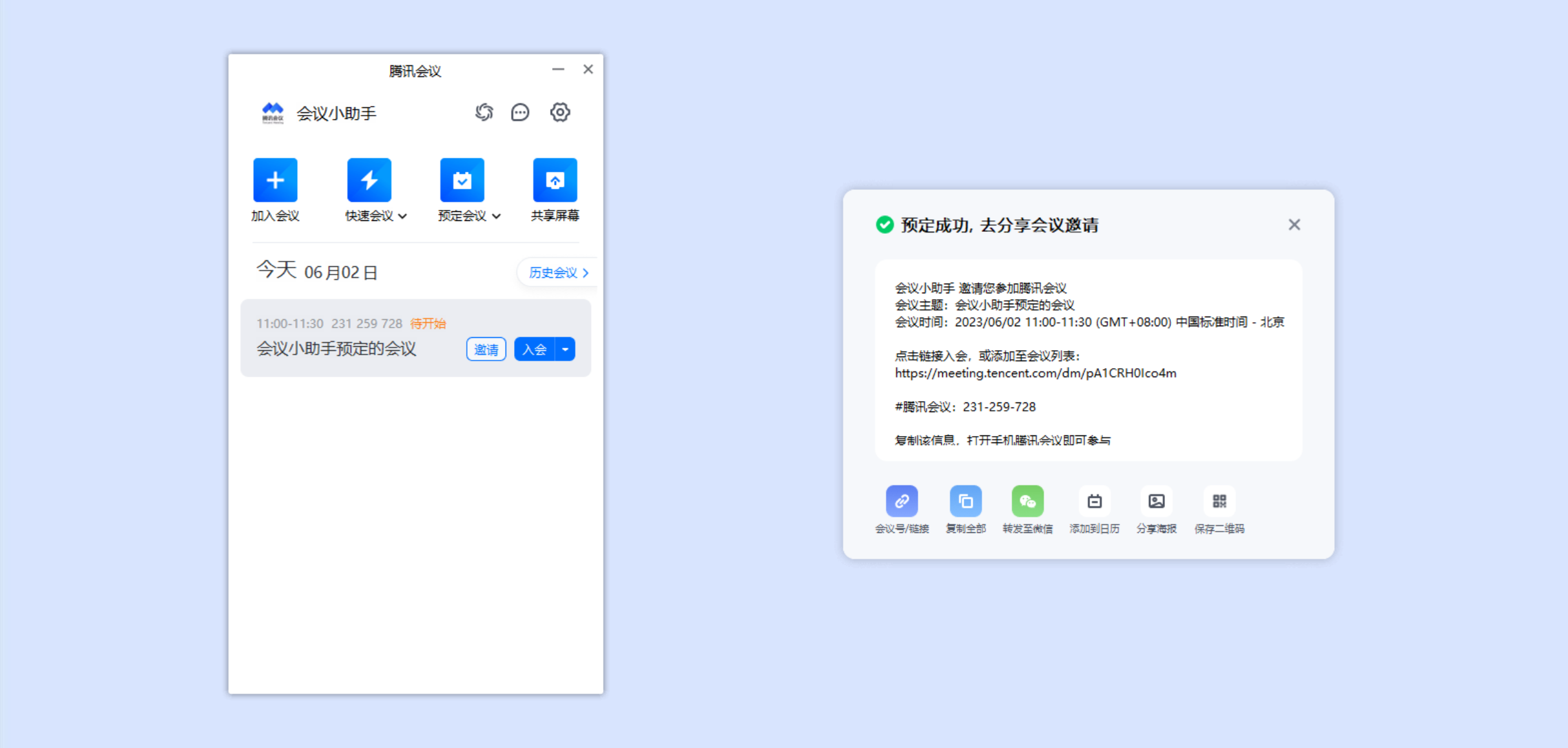This screenshot has height=748, width=1568.
Task: Click the profile name 会议小助手
Action: pyautogui.click(x=336, y=114)
